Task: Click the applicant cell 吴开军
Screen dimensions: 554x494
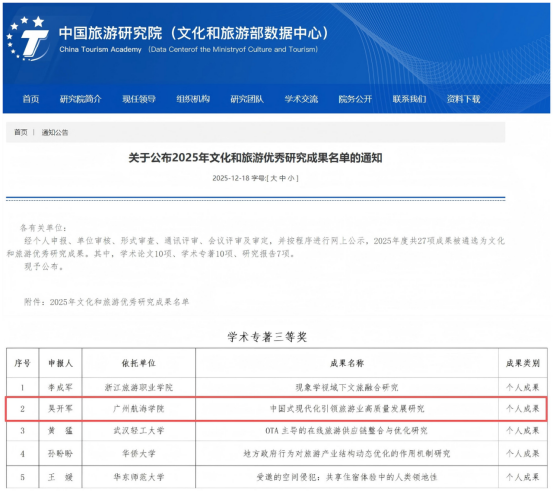Action: [60, 409]
